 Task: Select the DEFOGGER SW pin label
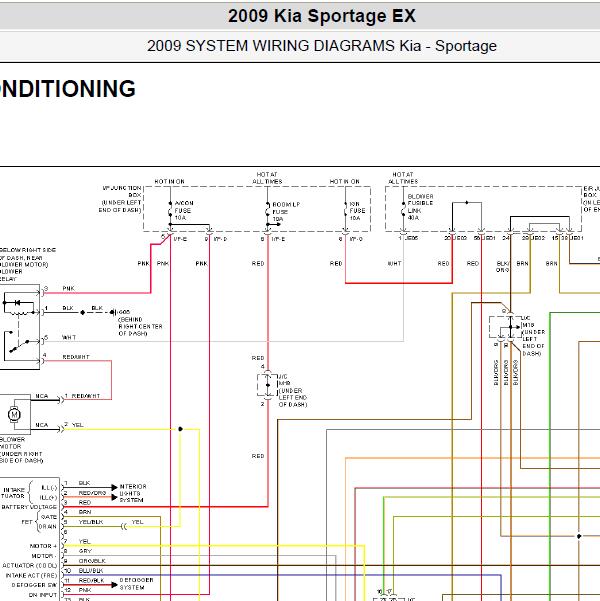(34, 585)
